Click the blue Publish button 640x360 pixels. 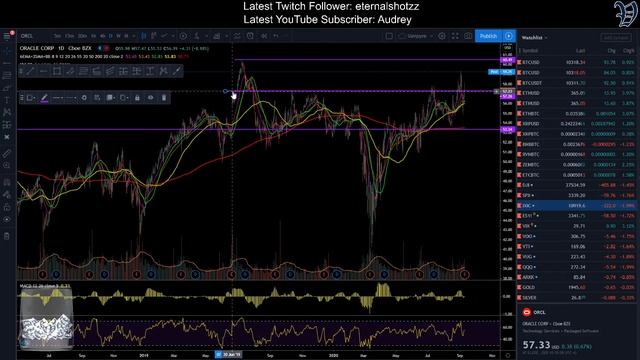488,36
